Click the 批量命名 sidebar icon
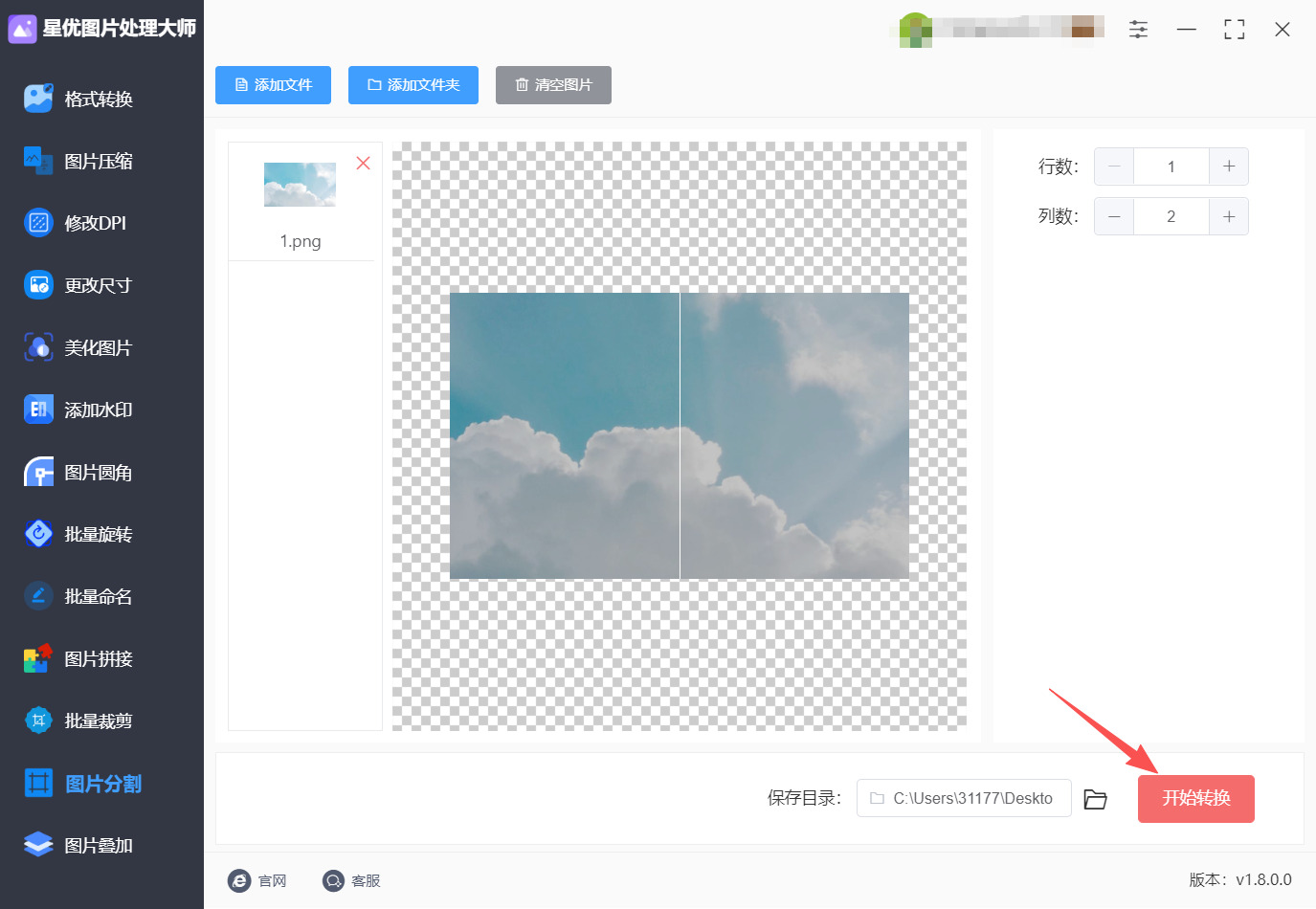This screenshot has width=1316, height=909. pyautogui.click(x=38, y=596)
